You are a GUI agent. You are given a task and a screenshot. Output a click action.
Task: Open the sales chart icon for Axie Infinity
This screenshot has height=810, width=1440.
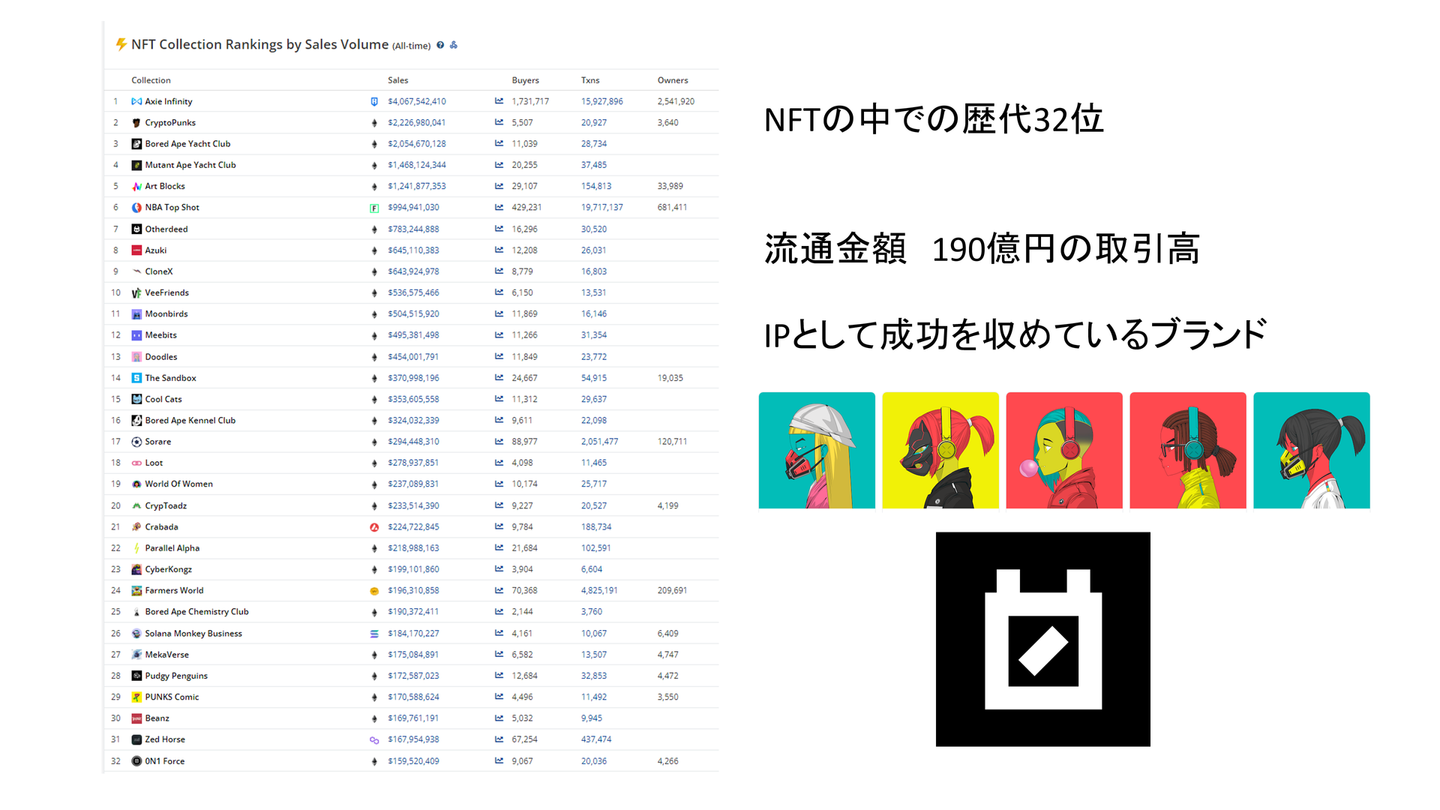click(499, 101)
